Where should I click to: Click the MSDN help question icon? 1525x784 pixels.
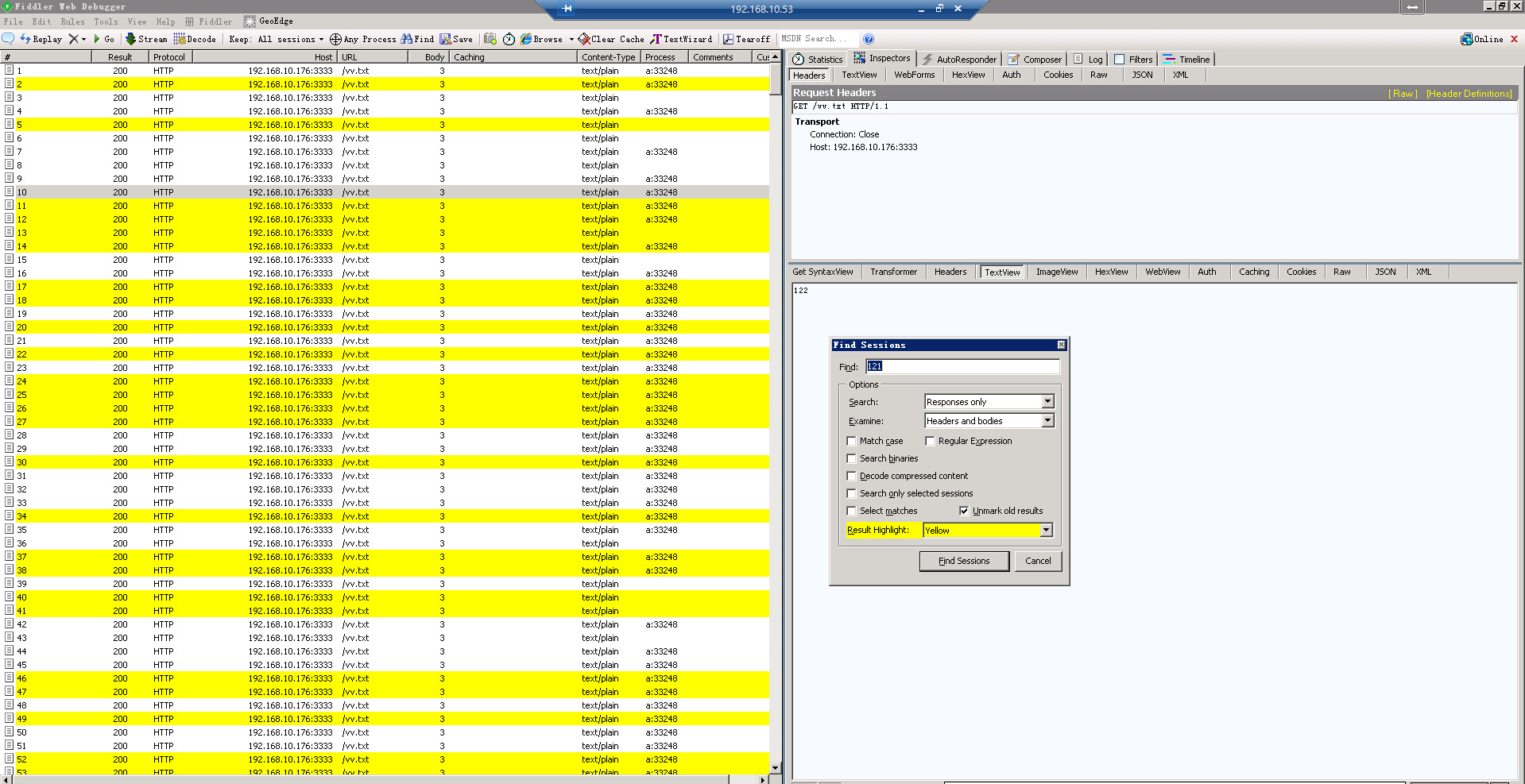point(869,39)
